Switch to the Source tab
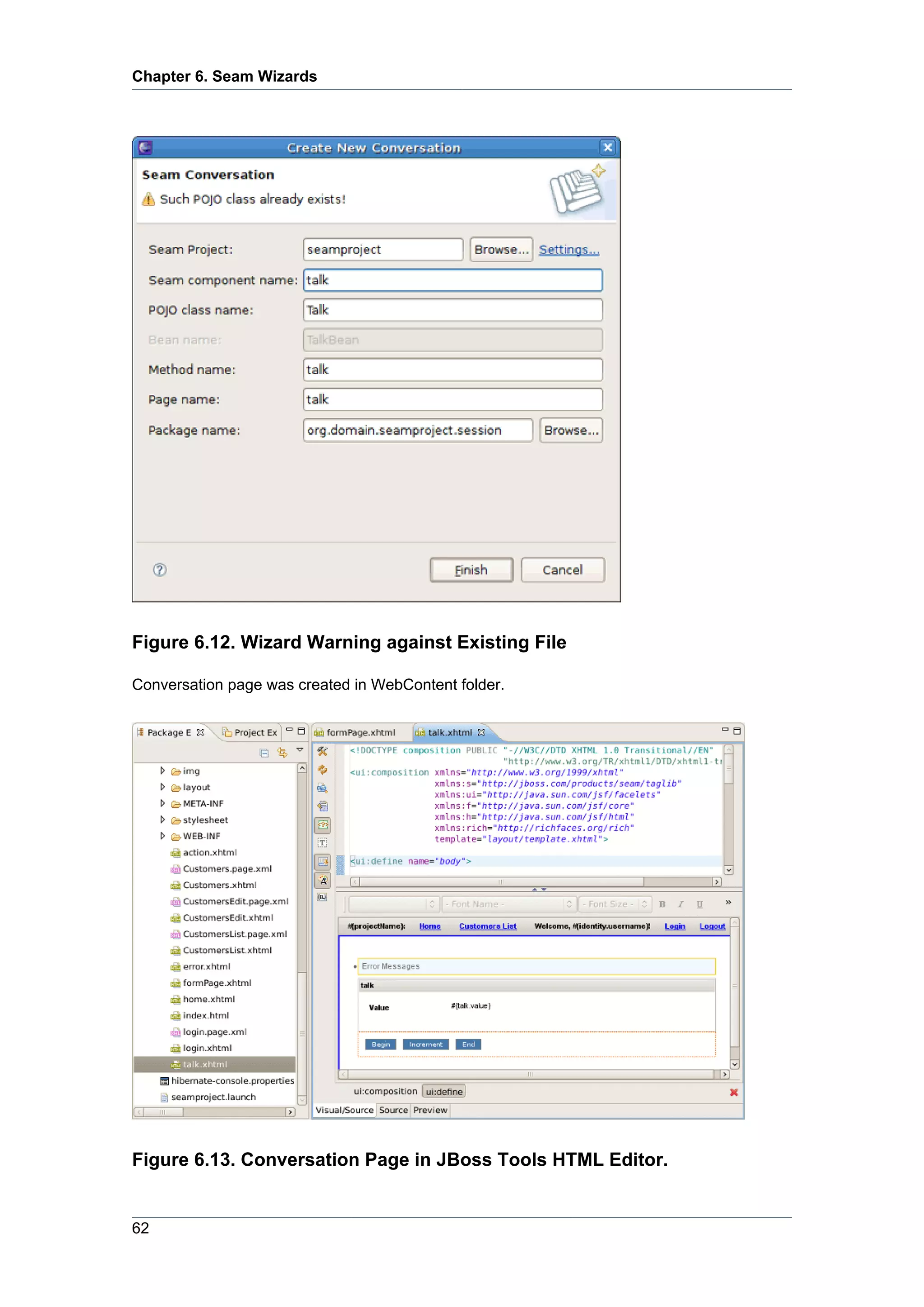The height and width of the screenshot is (1307, 924). [x=393, y=1111]
